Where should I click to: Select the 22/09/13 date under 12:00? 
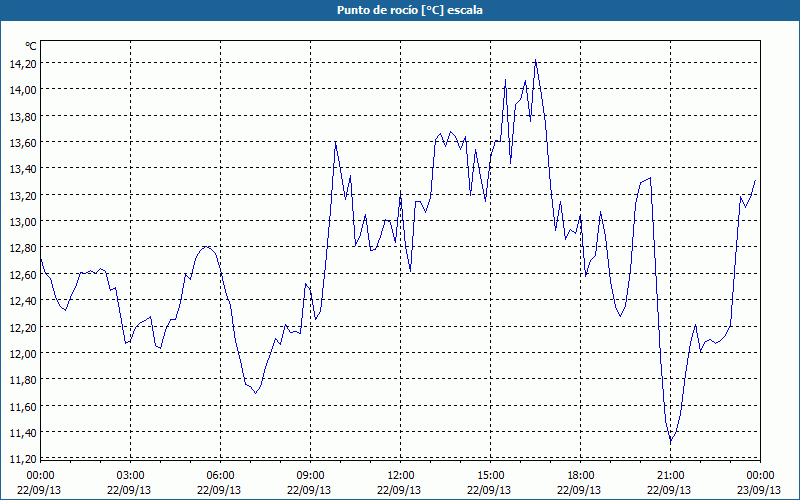point(399,490)
